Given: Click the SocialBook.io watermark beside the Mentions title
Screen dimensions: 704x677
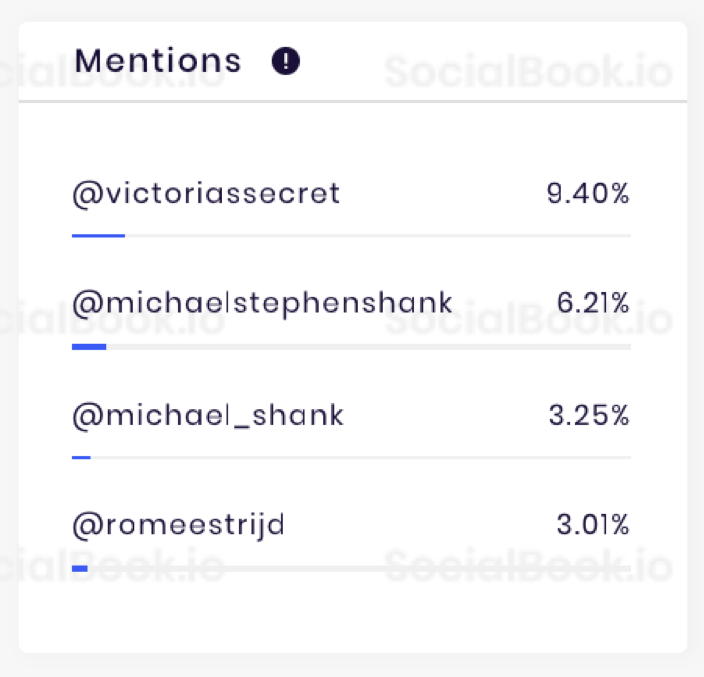Looking at the screenshot, I should (528, 72).
